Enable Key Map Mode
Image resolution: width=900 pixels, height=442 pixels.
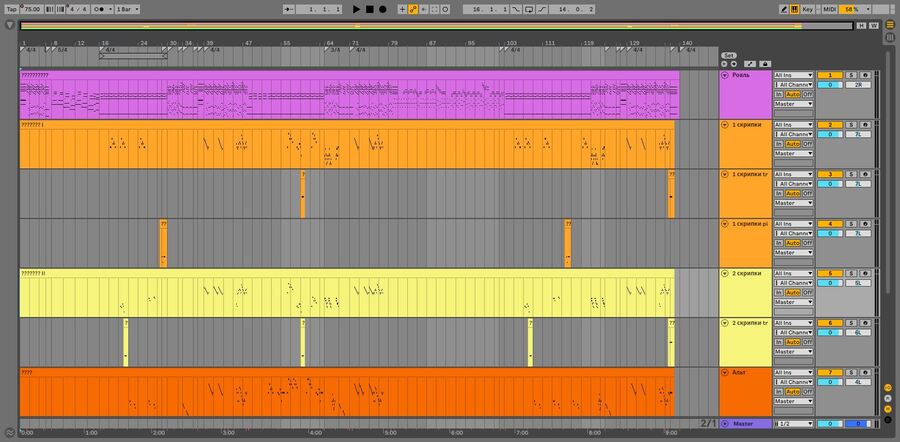tap(808, 9)
